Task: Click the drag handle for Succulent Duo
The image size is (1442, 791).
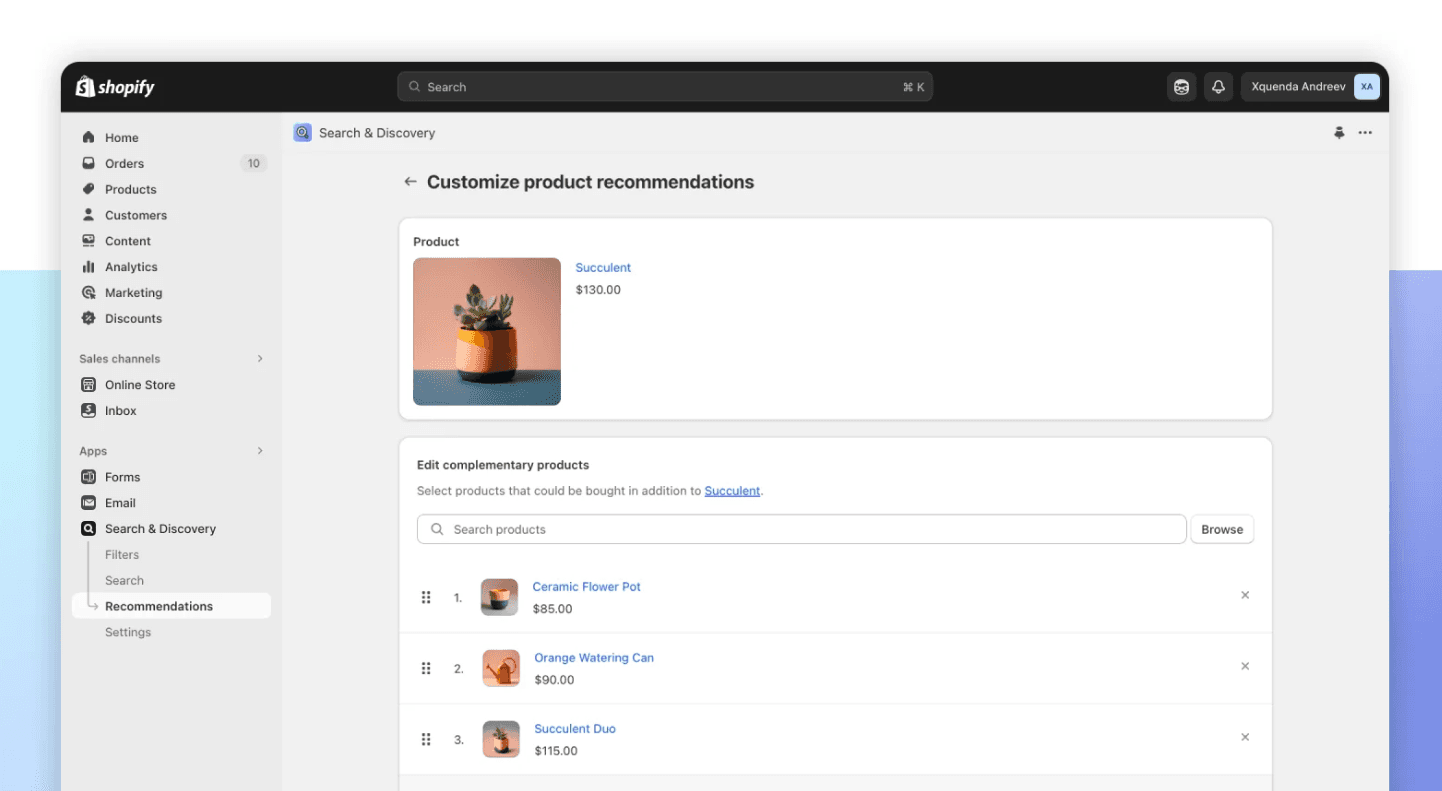Action: coord(426,739)
